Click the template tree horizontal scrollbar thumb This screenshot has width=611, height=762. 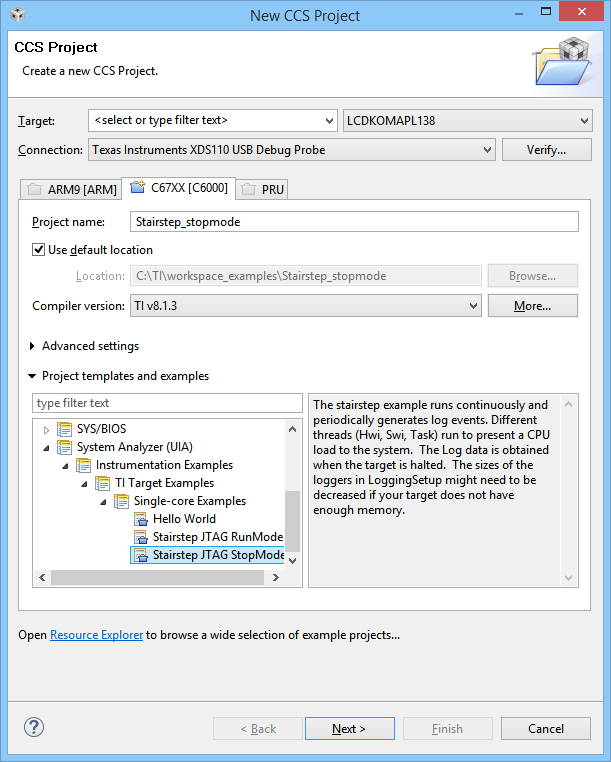pos(157,577)
